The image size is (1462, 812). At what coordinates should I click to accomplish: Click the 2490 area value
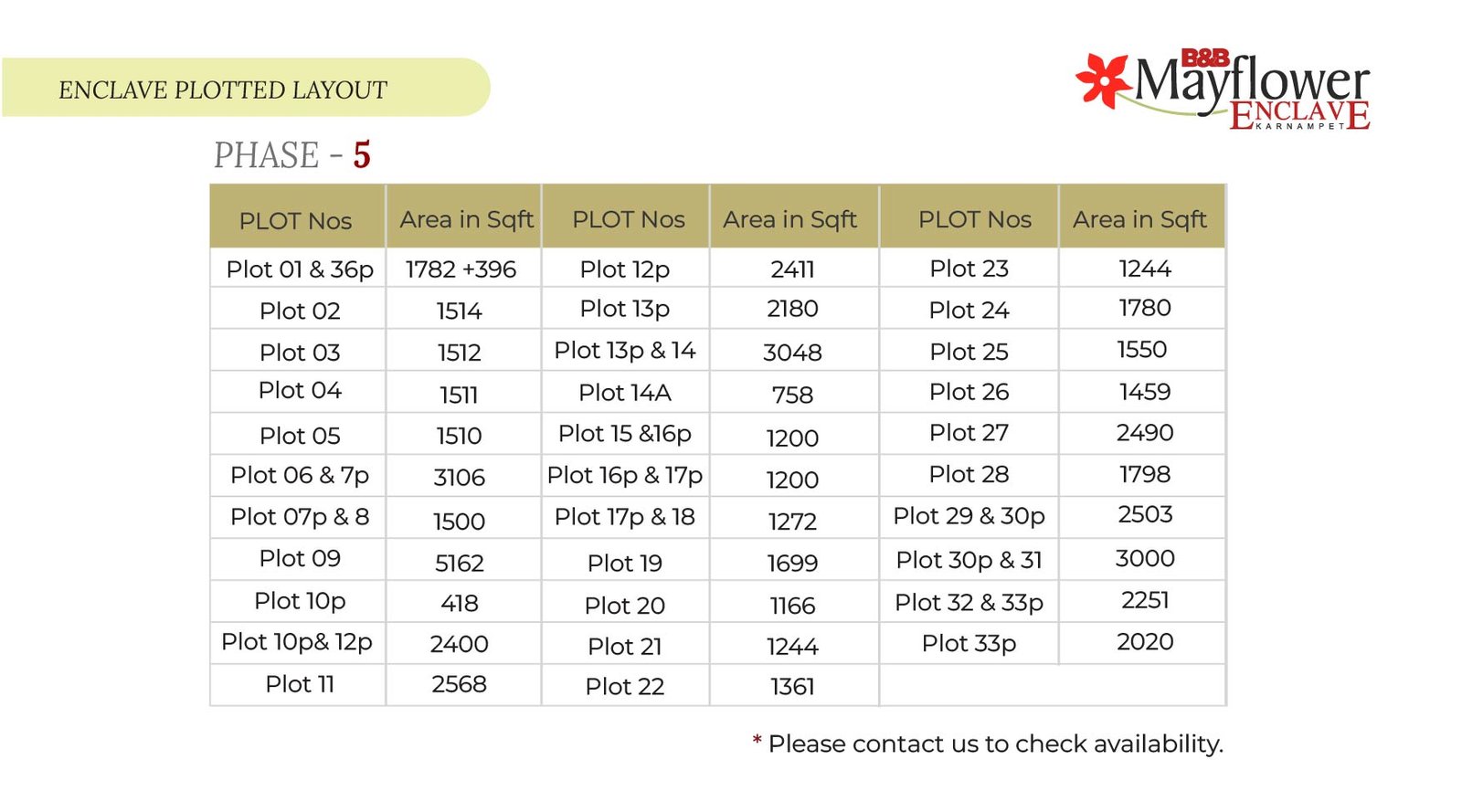click(x=1145, y=433)
